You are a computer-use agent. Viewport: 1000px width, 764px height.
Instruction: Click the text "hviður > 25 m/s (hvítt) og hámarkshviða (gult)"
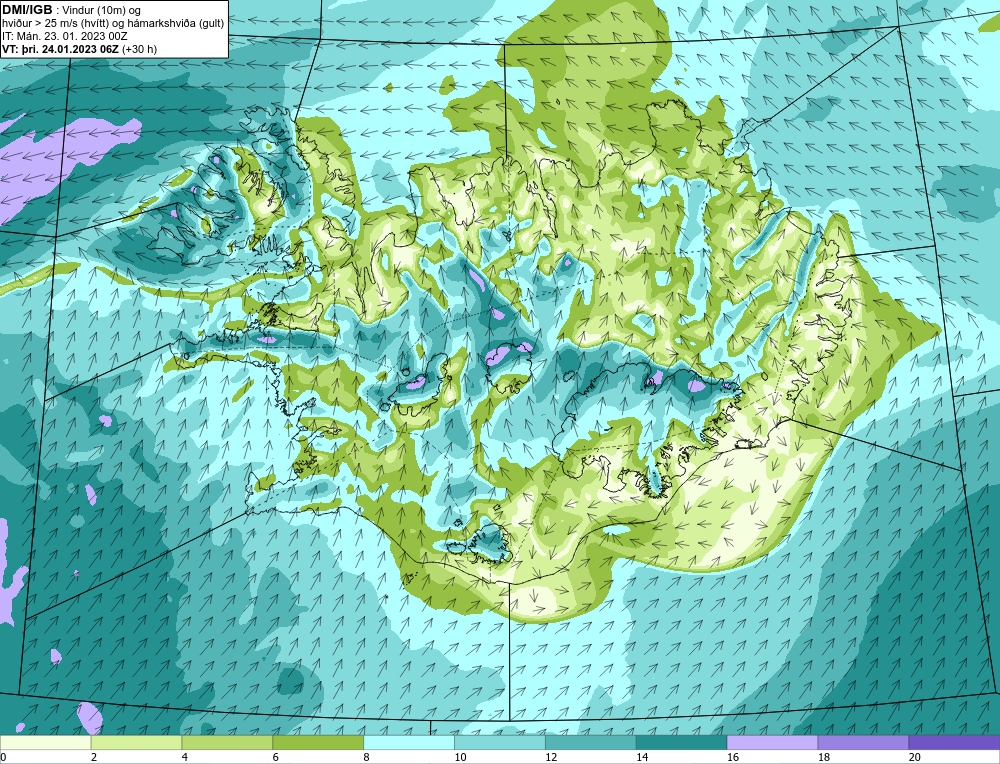[x=112, y=24]
